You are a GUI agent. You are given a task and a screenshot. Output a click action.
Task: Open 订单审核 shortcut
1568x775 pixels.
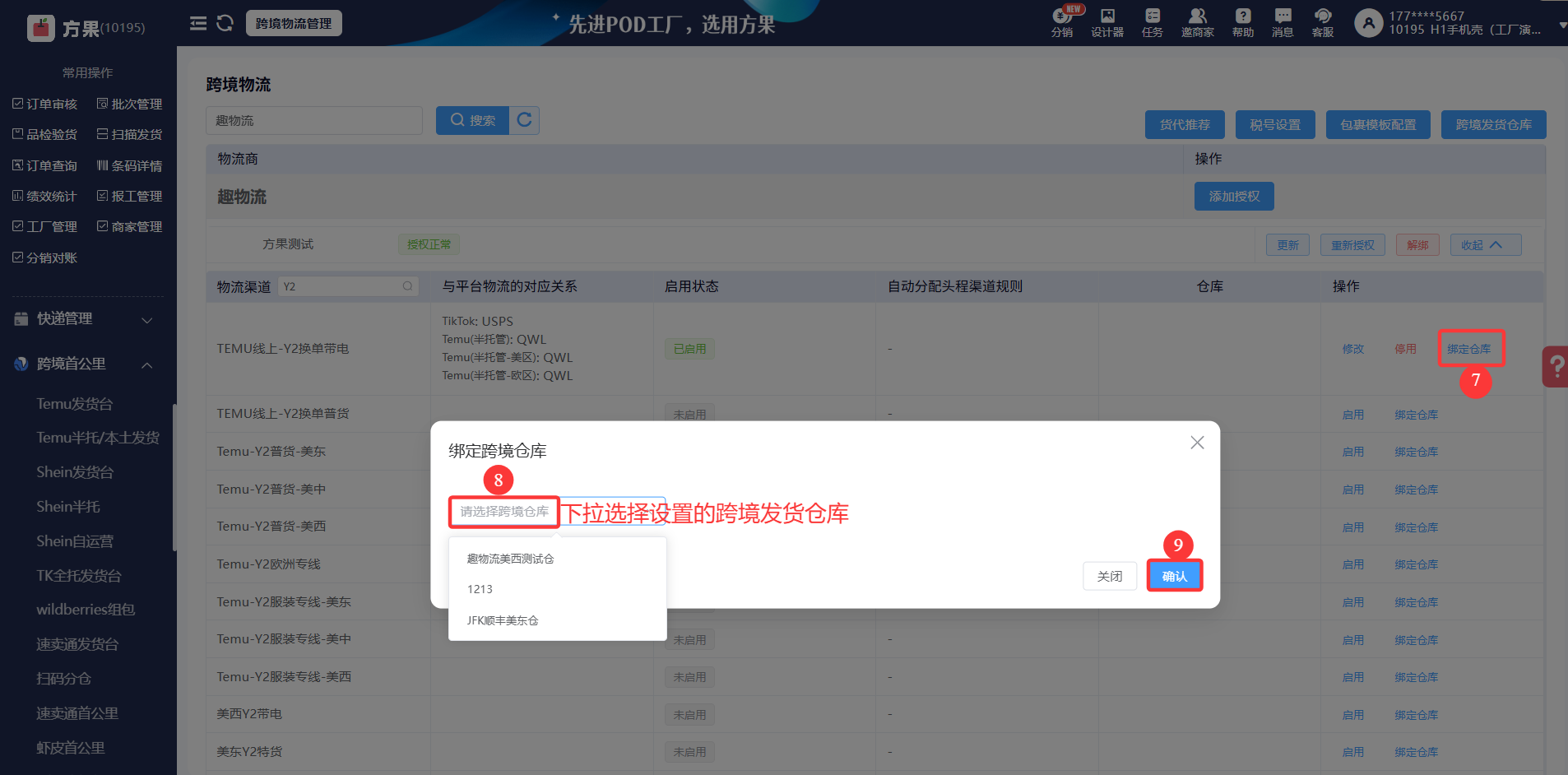click(44, 104)
